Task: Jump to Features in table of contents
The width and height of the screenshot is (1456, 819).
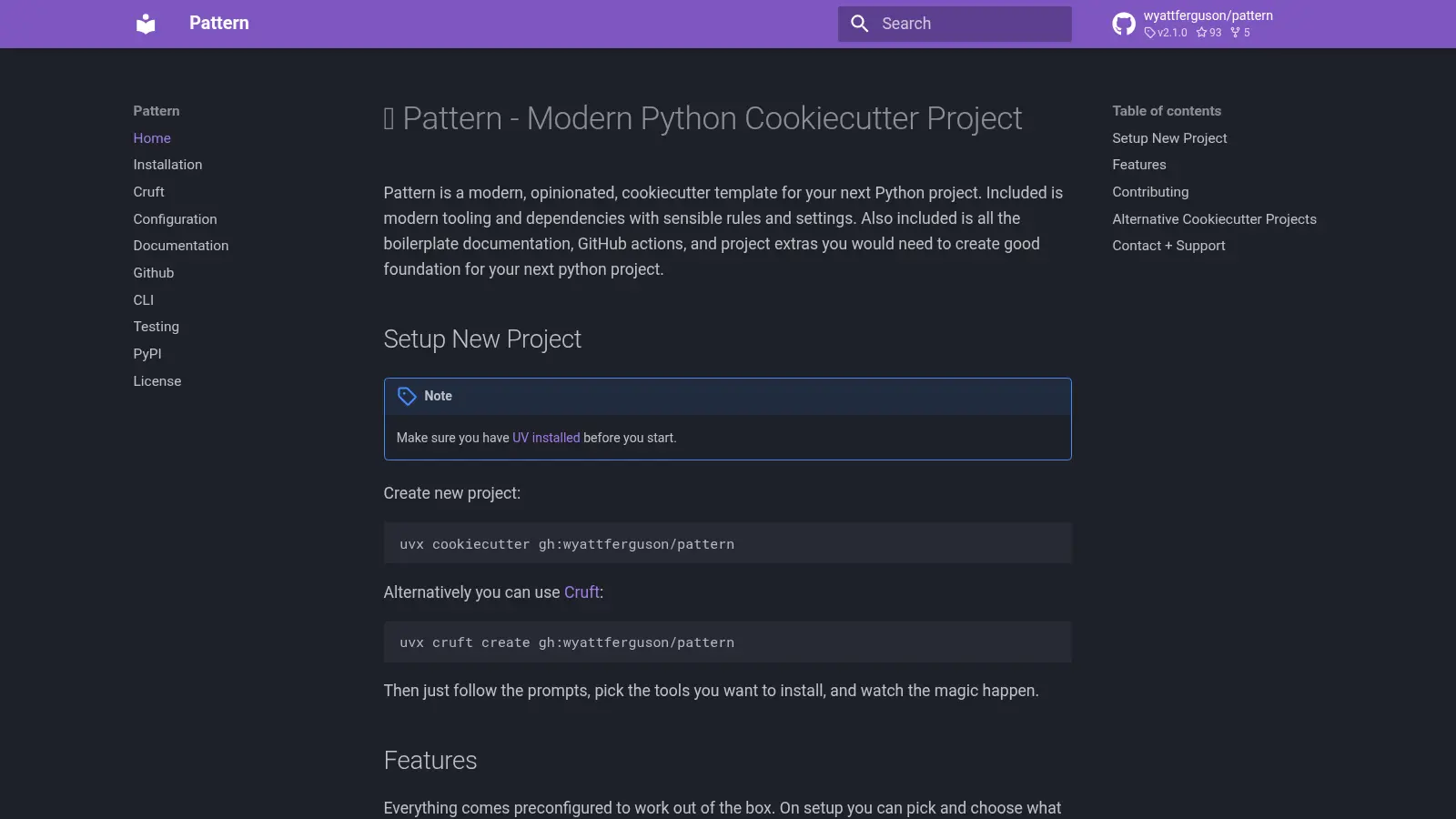Action: coord(1138,165)
